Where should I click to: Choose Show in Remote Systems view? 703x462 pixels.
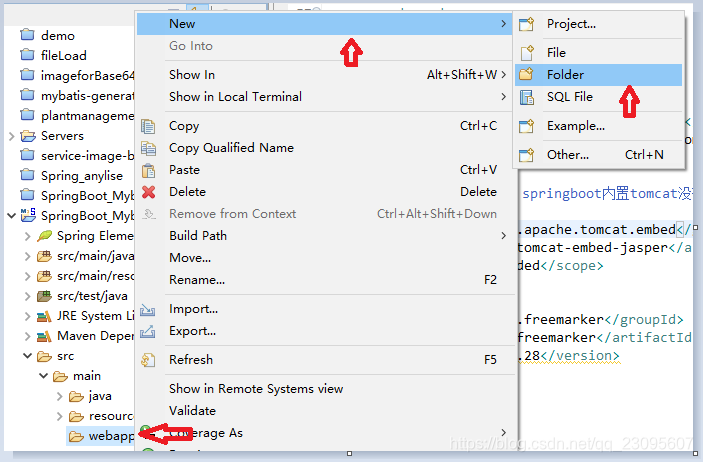325,389
